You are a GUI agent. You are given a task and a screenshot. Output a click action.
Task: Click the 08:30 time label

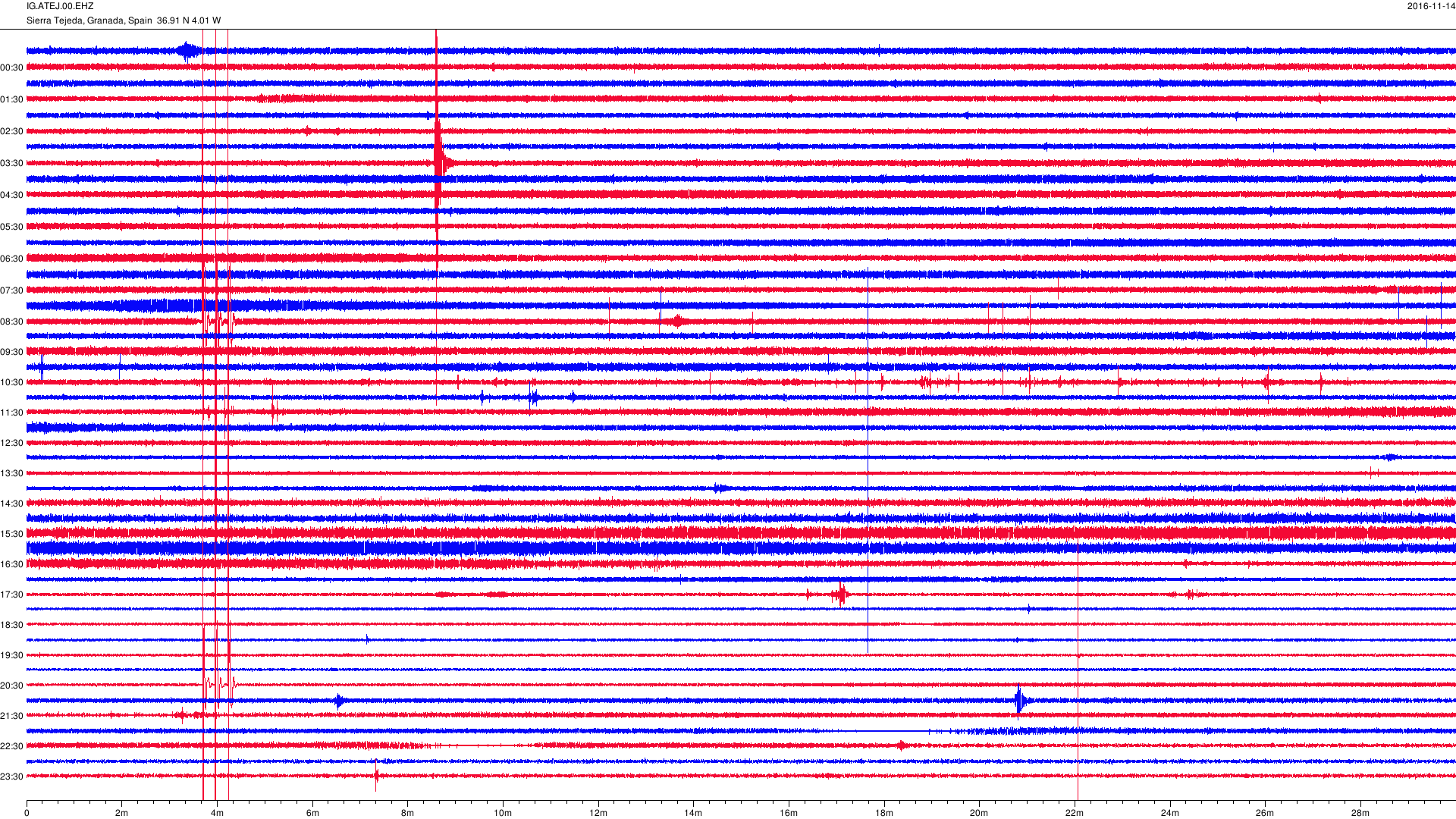(11, 322)
